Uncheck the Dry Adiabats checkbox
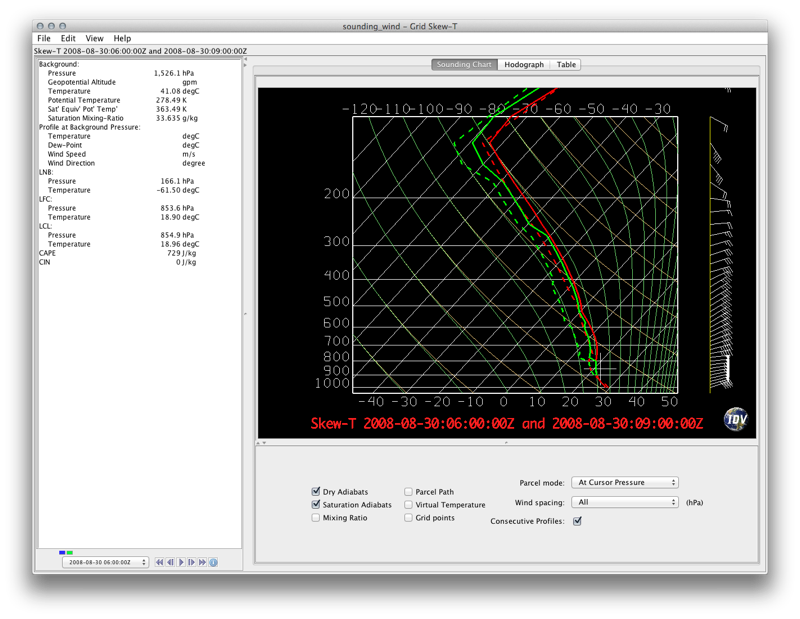Image resolution: width=800 pixels, height=619 pixels. coord(316,492)
